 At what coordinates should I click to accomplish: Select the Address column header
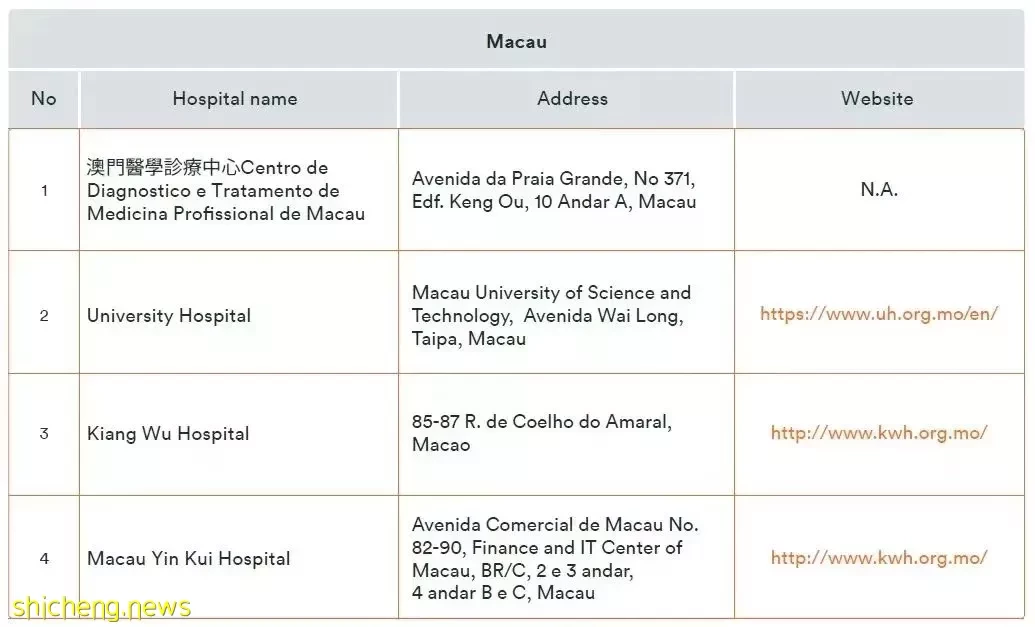tap(572, 99)
